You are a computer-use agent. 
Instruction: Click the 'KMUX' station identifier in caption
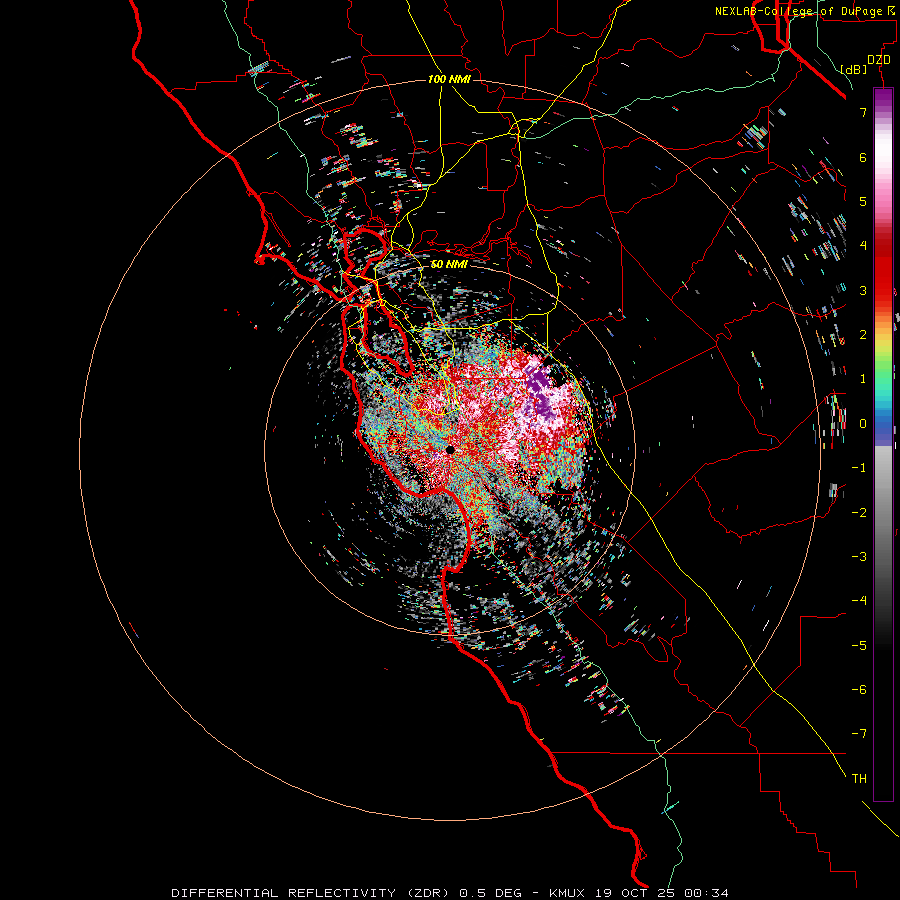(567, 893)
